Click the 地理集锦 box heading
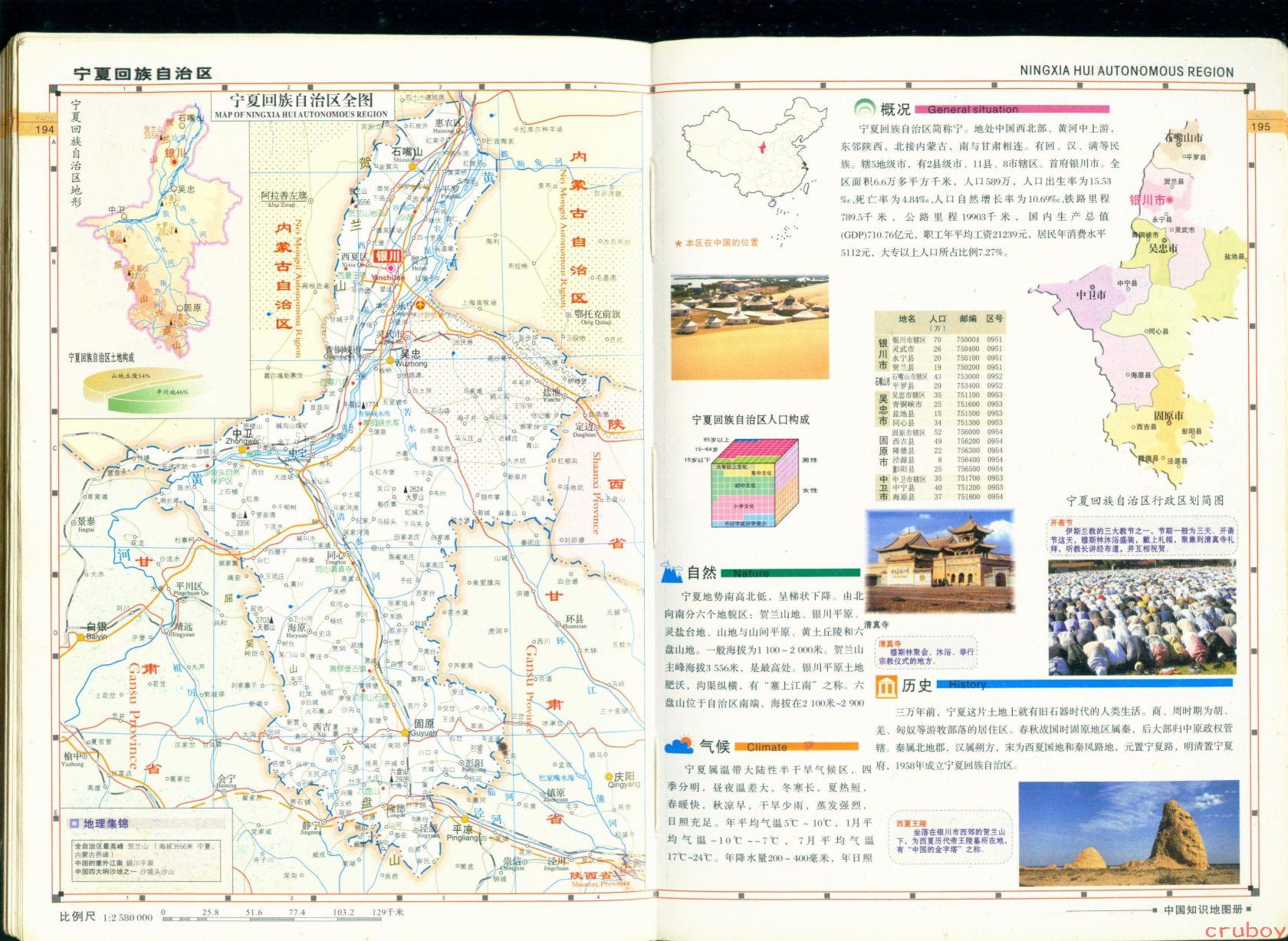 (x=107, y=824)
